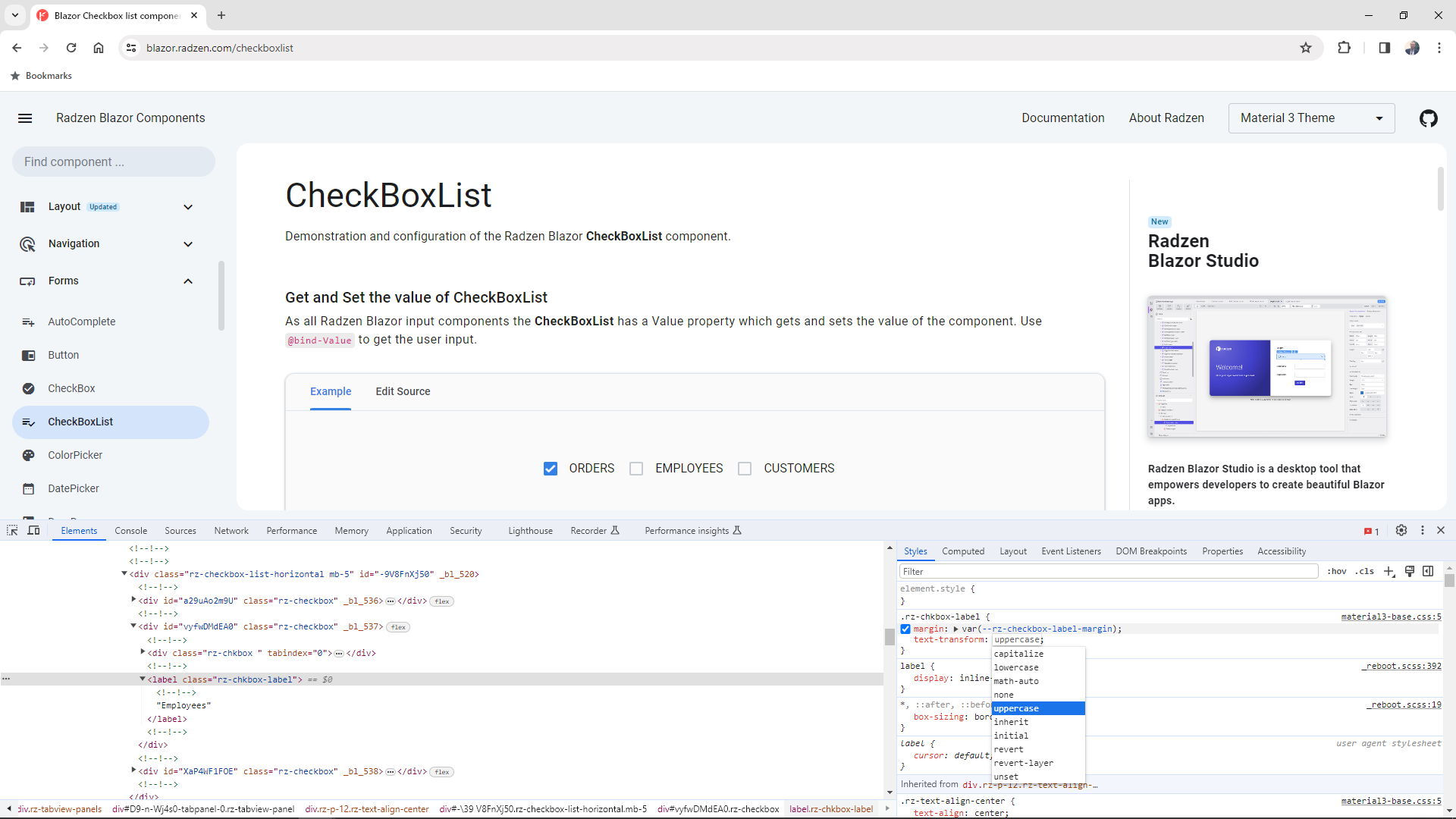The height and width of the screenshot is (819, 1456).
Task: Click the DatePicker calendar icon
Action: 28,489
